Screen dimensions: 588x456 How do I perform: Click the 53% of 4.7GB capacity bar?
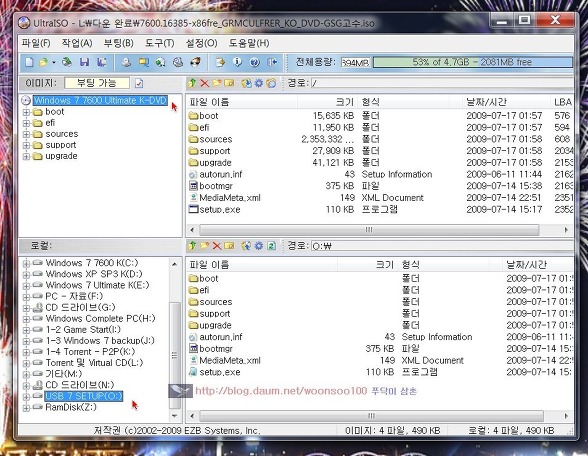pos(472,62)
